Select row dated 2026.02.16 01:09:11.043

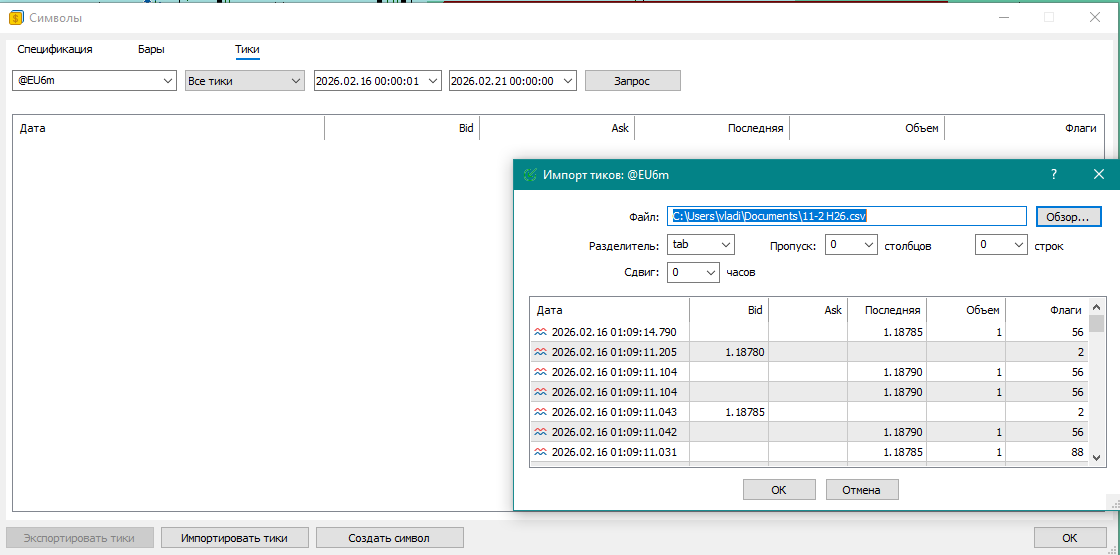809,412
